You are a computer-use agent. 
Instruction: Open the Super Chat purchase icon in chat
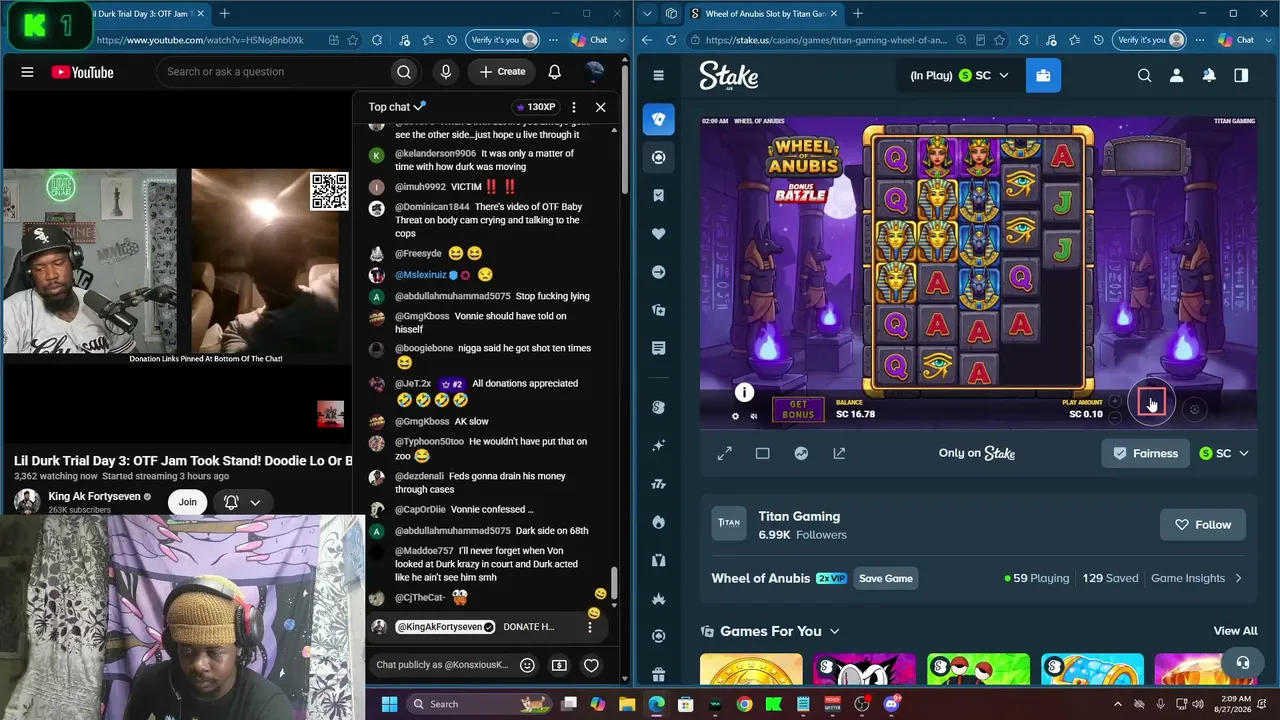(559, 665)
